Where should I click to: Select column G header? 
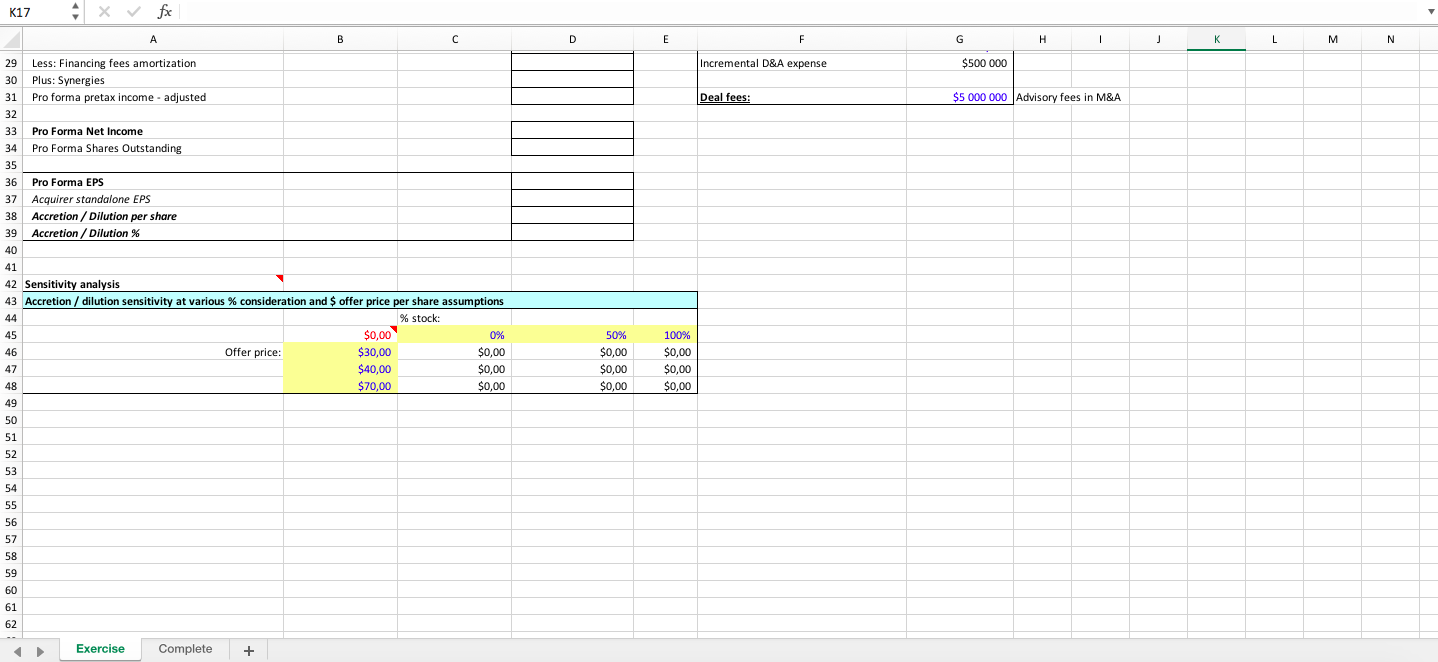[960, 39]
